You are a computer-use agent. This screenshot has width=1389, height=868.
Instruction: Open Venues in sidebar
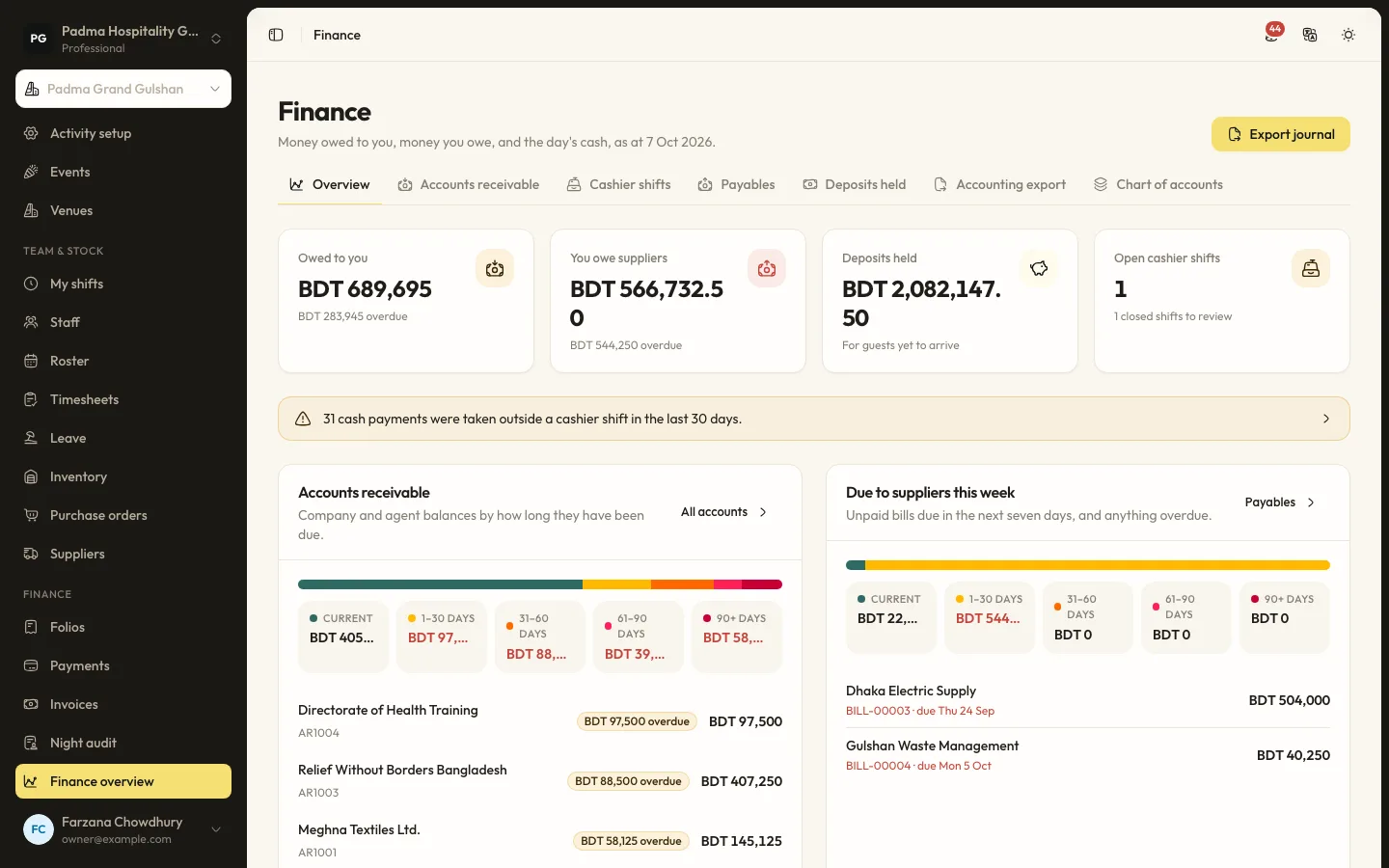point(123,210)
